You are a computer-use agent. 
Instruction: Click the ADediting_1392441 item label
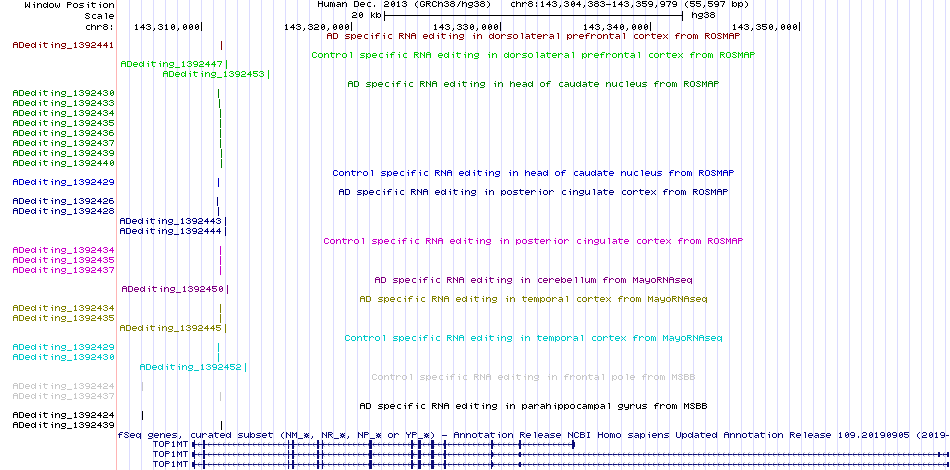click(x=63, y=45)
